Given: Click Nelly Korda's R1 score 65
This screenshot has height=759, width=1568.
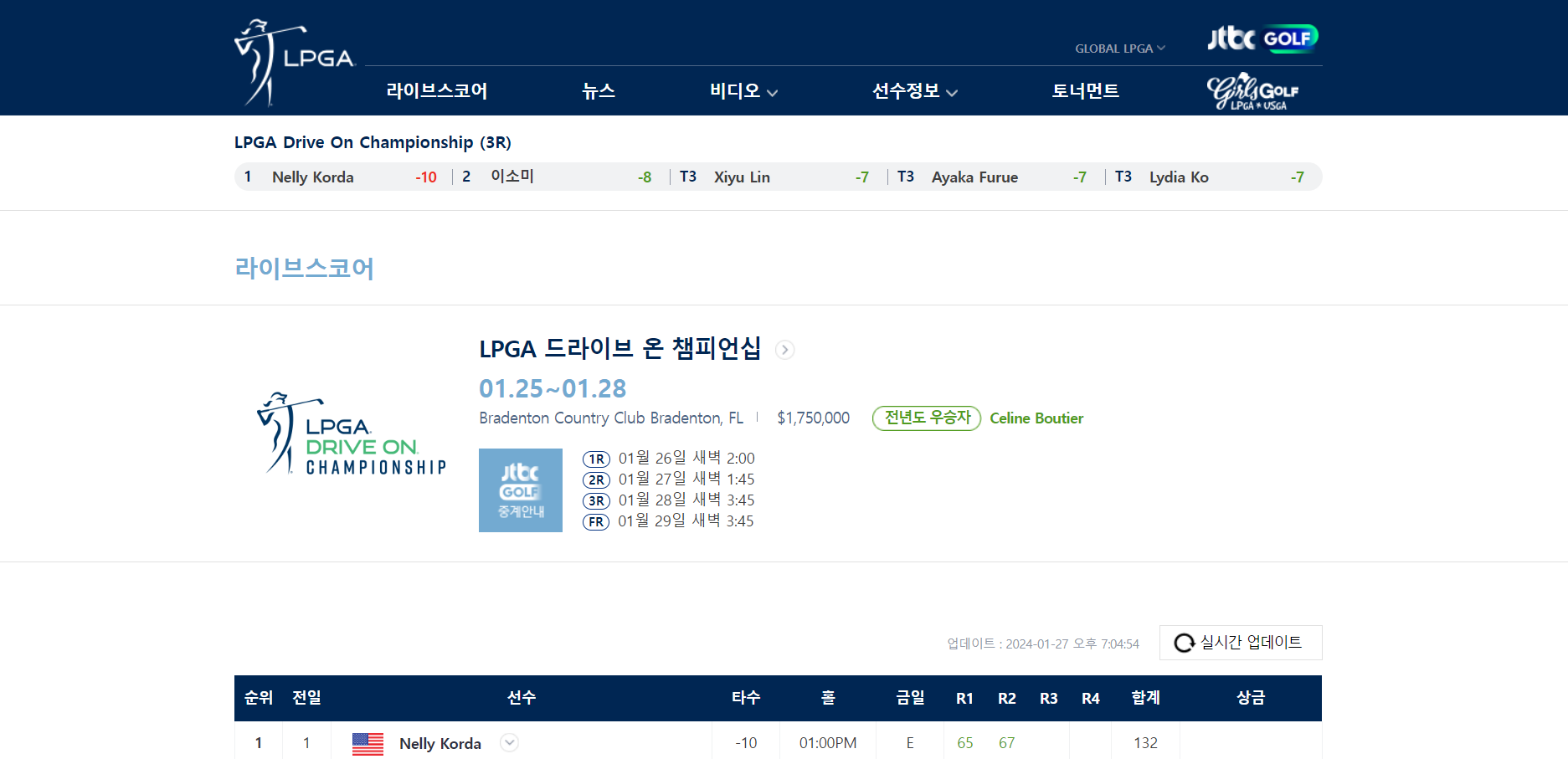Looking at the screenshot, I should 964,743.
